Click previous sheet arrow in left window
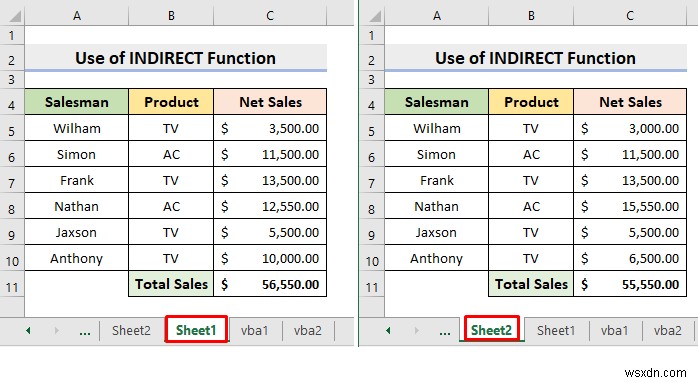This screenshot has width=698, height=383. point(28,330)
